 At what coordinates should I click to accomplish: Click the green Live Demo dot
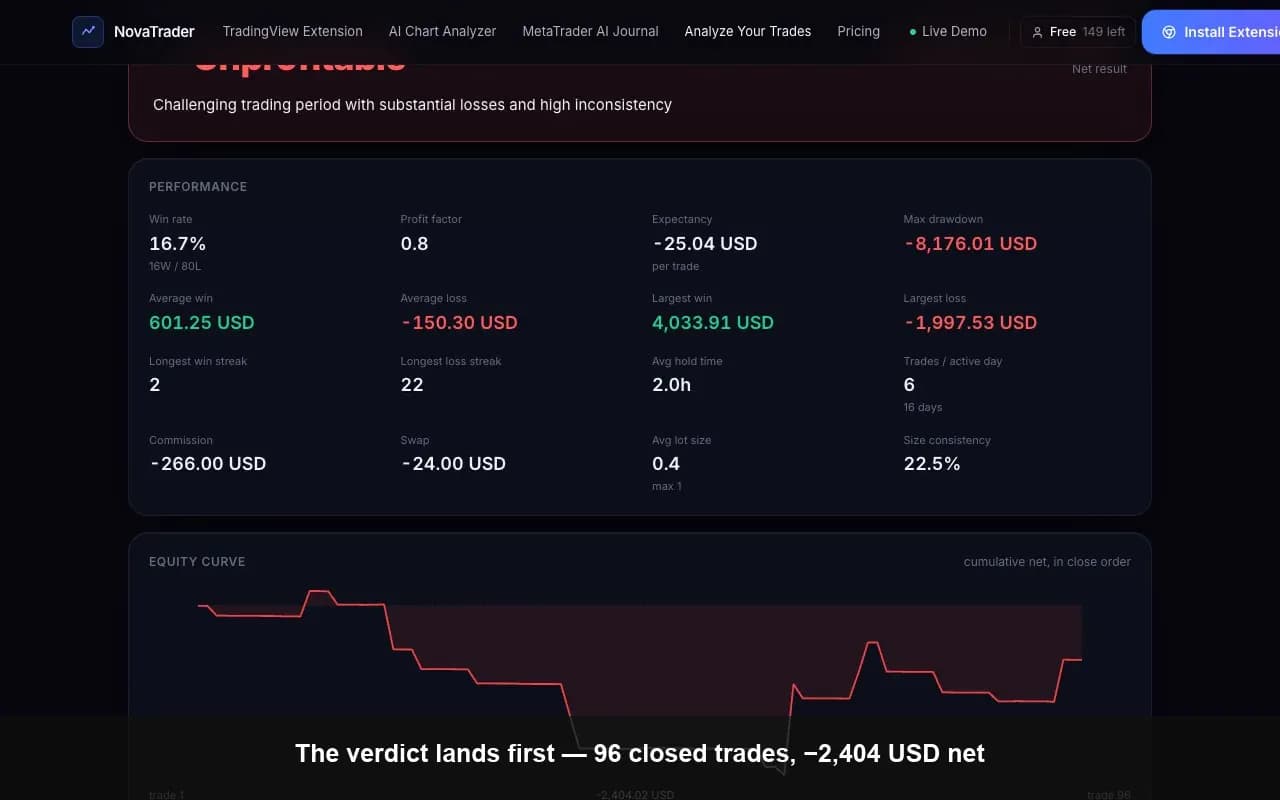pyautogui.click(x=913, y=32)
